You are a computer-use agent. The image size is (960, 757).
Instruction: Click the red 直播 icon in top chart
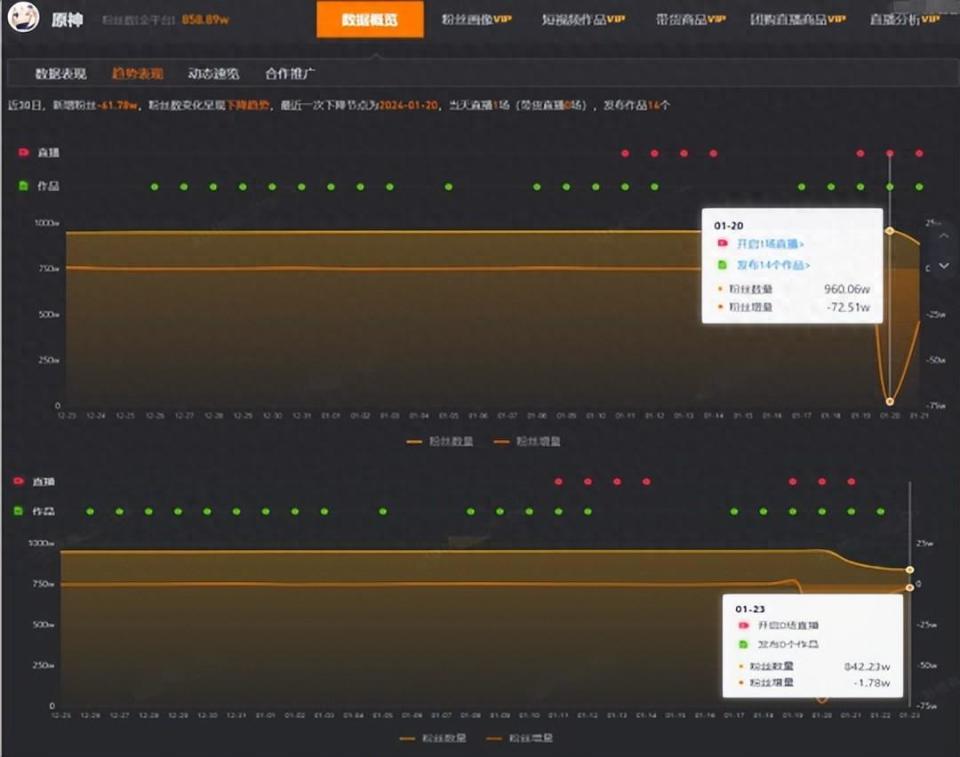point(24,153)
